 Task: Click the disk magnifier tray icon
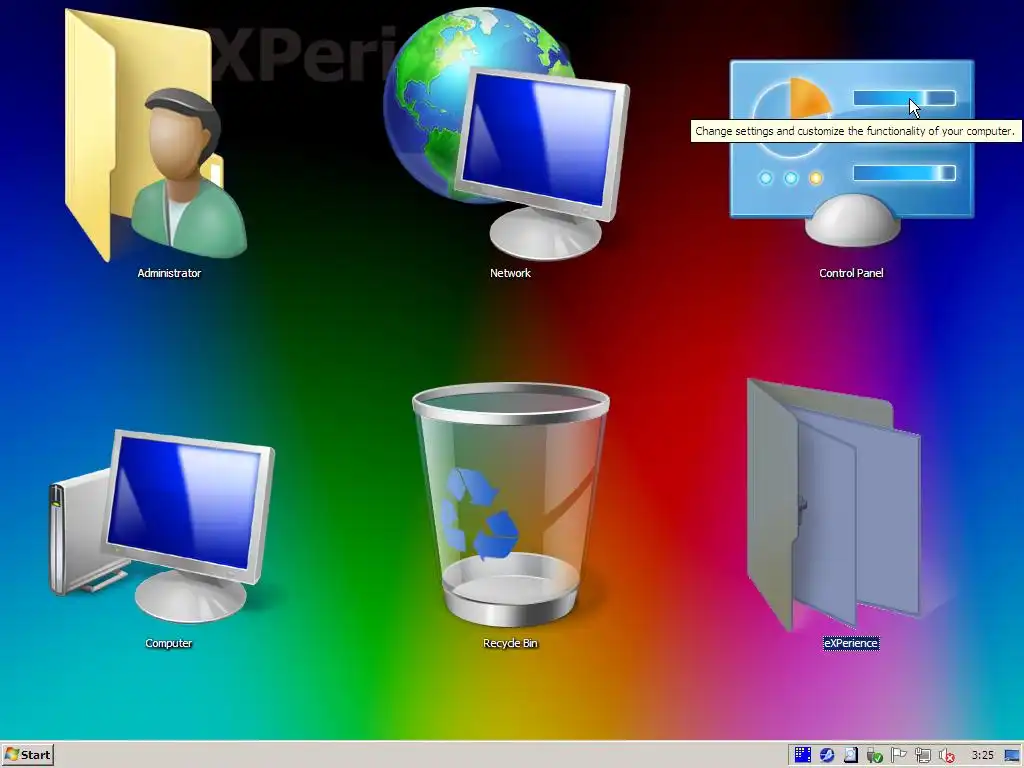point(850,755)
